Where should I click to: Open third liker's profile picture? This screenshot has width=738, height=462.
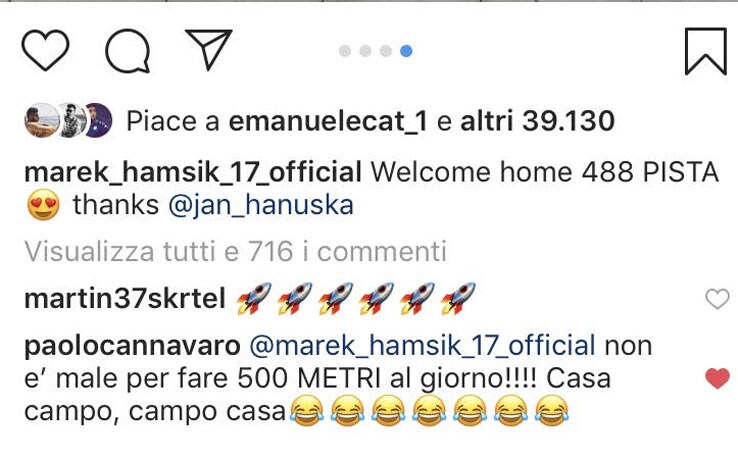[x=99, y=120]
